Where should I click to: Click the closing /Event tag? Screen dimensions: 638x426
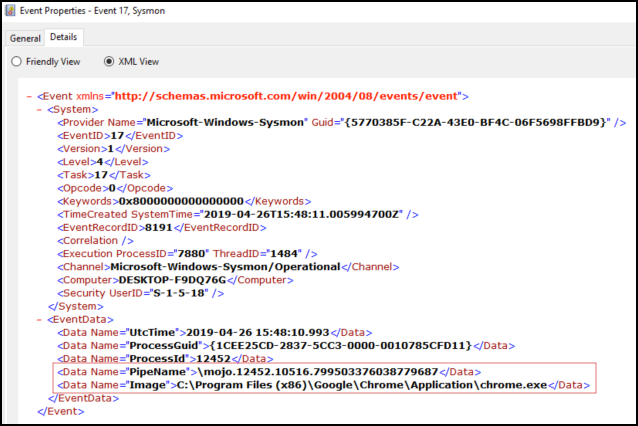click(x=61, y=411)
